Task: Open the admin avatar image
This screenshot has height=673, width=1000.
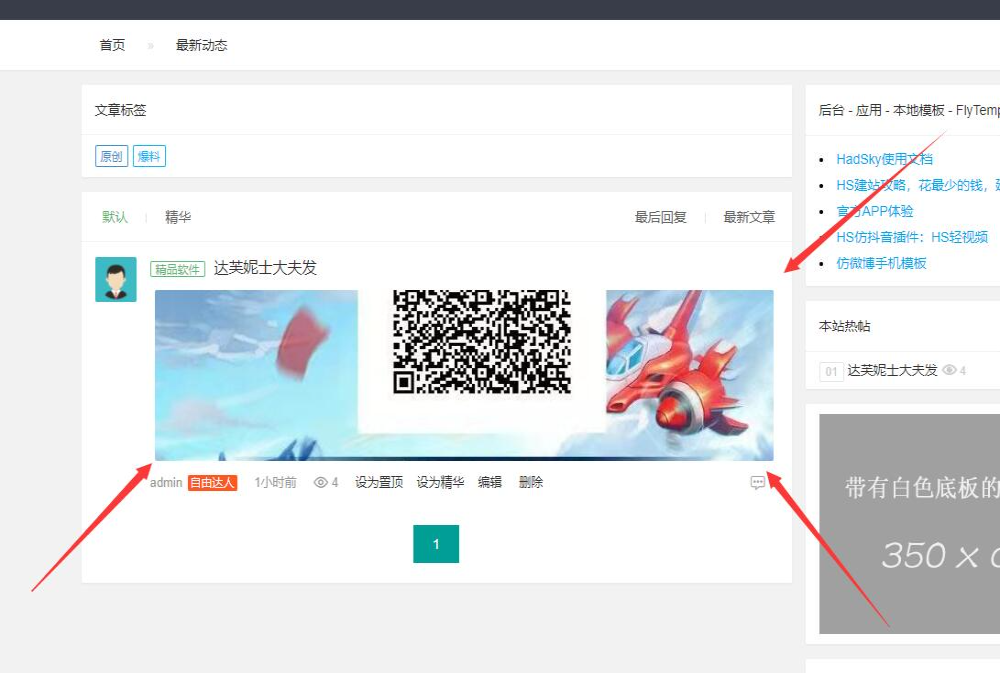Action: tap(115, 279)
